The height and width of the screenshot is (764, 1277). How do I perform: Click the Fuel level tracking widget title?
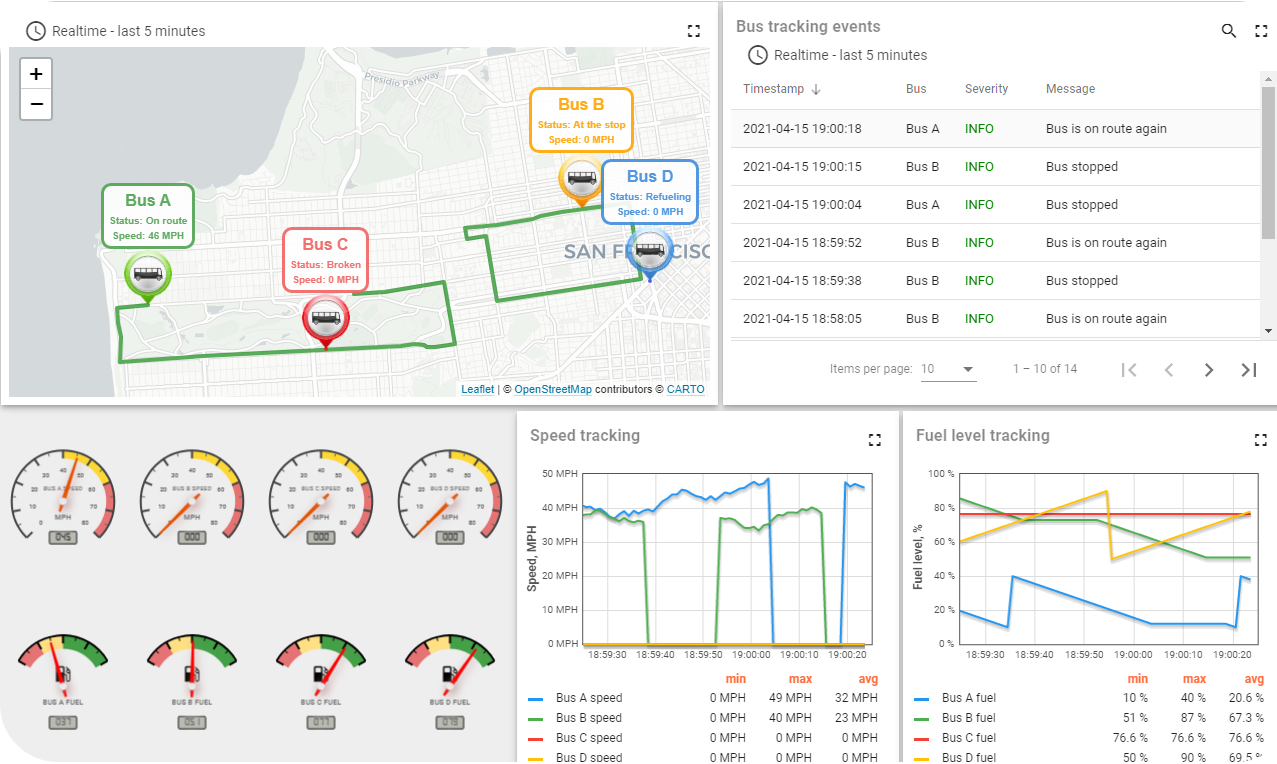(983, 436)
